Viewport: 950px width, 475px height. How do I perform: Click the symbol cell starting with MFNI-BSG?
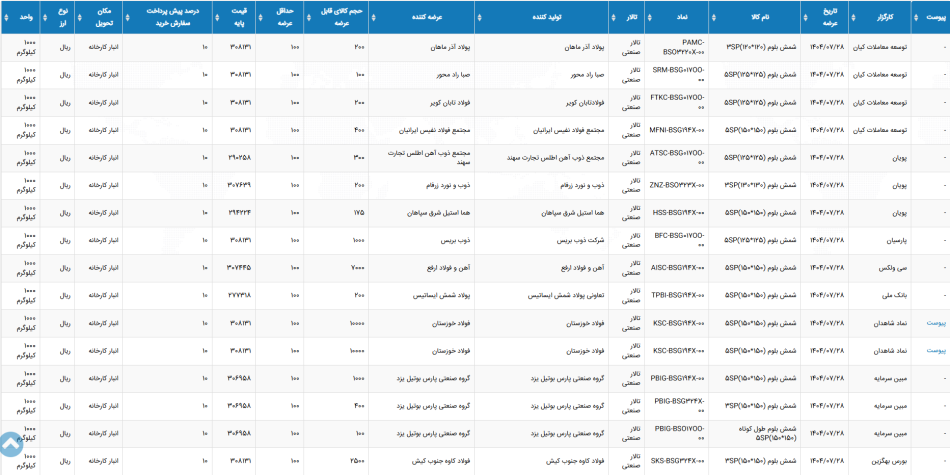point(677,130)
